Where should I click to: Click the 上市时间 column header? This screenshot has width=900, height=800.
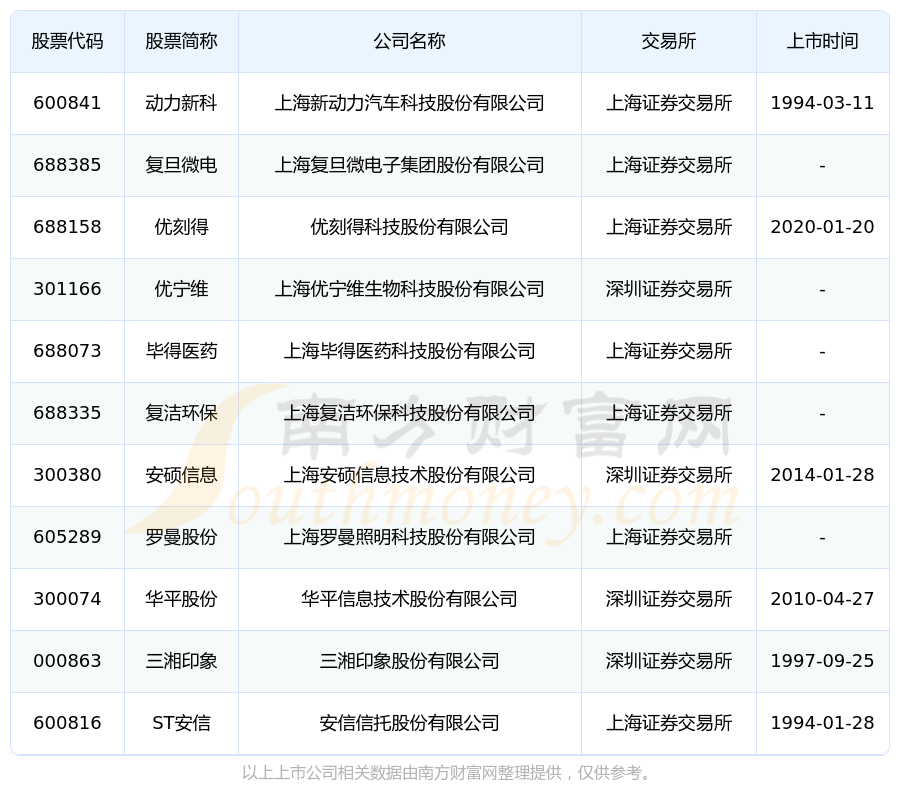[x=823, y=41]
